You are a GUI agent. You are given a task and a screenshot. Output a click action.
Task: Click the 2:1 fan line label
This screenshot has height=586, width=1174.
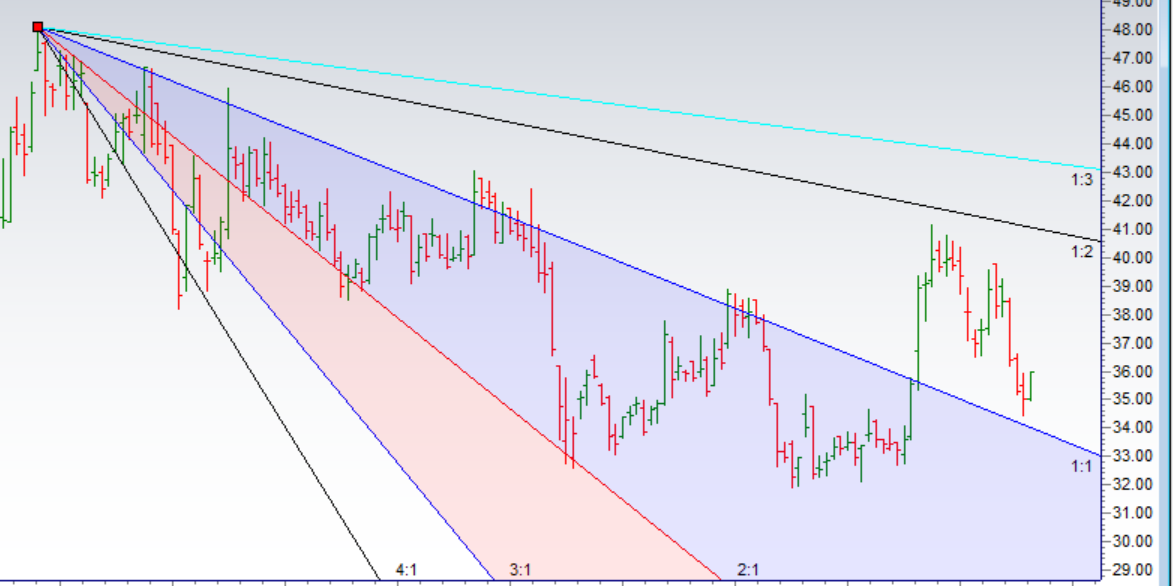click(748, 571)
